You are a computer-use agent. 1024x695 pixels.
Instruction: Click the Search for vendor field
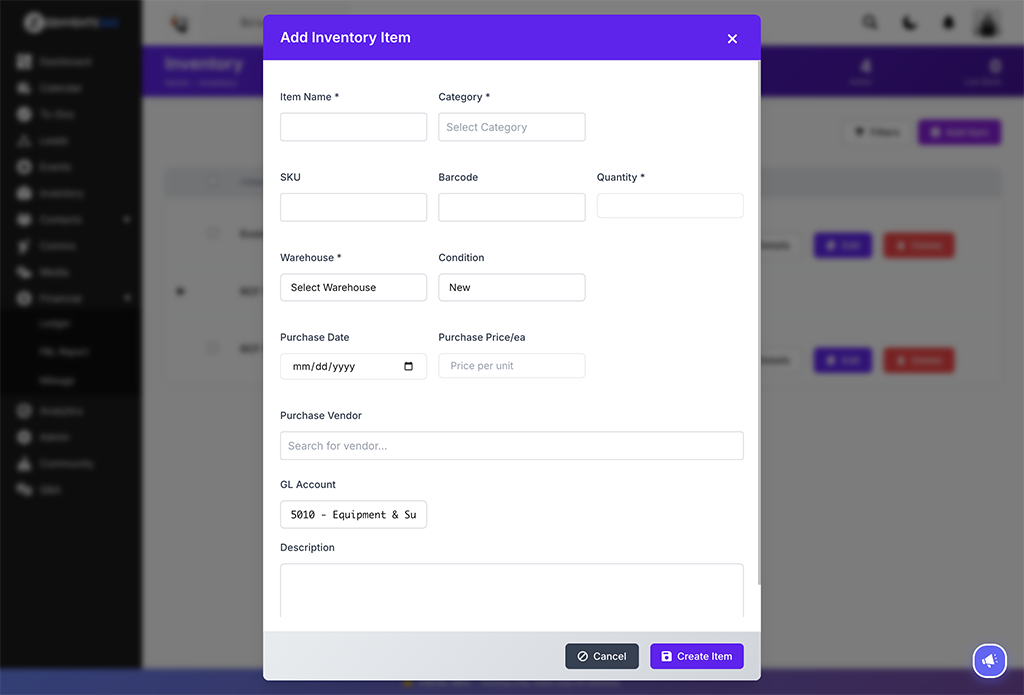[x=511, y=445]
